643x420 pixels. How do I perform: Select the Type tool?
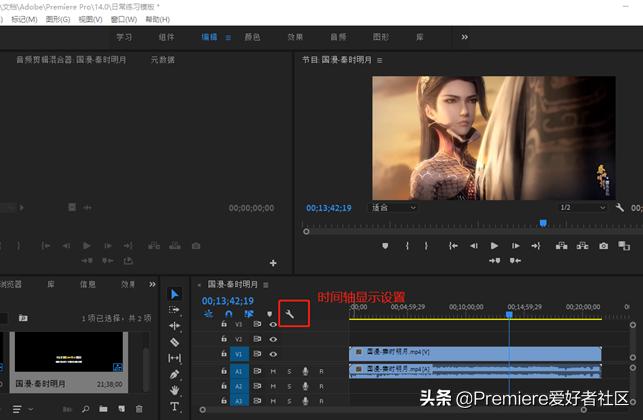click(x=174, y=406)
